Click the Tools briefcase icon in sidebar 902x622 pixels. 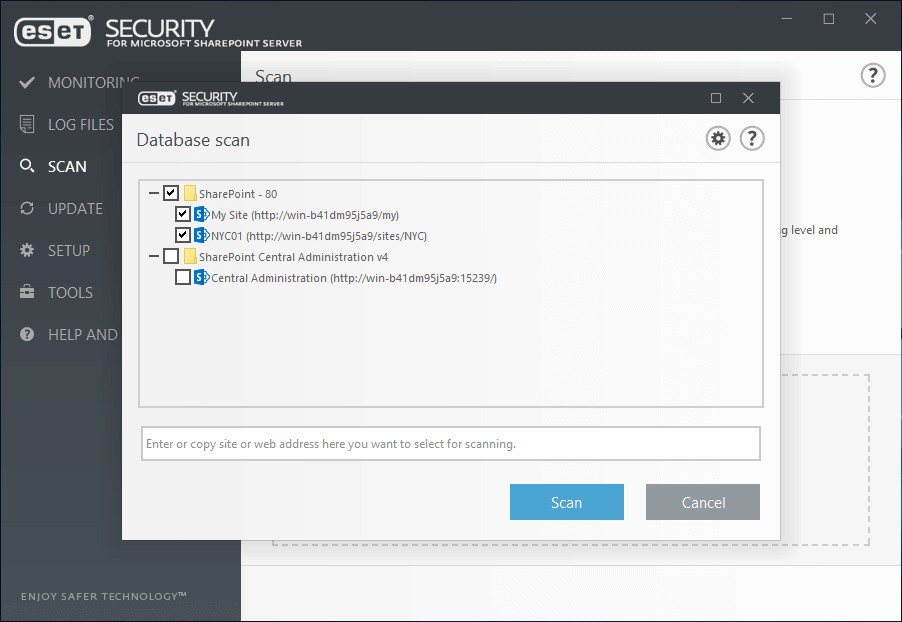[x=26, y=292]
